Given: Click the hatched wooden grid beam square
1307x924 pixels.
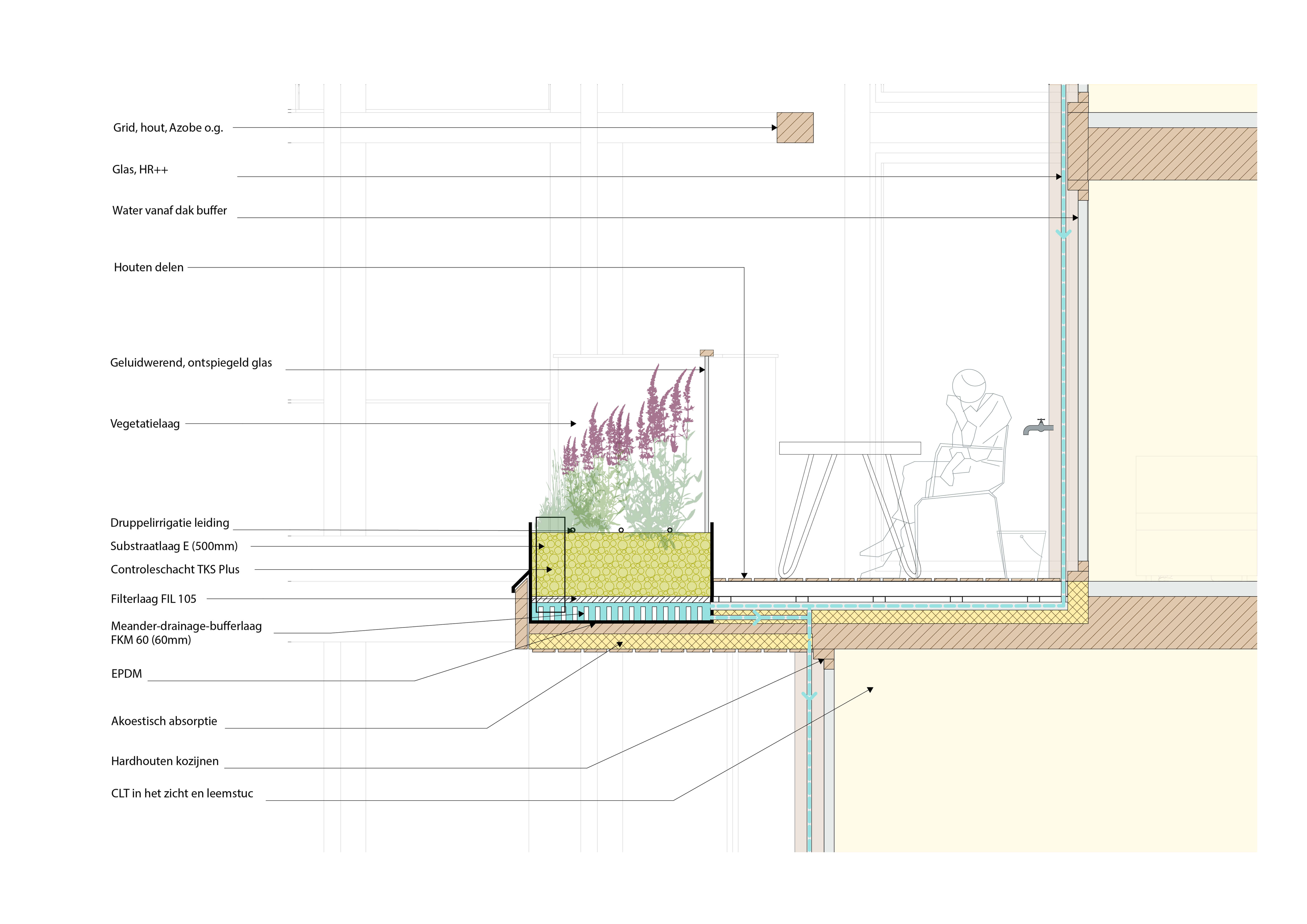Looking at the screenshot, I should coord(795,128).
